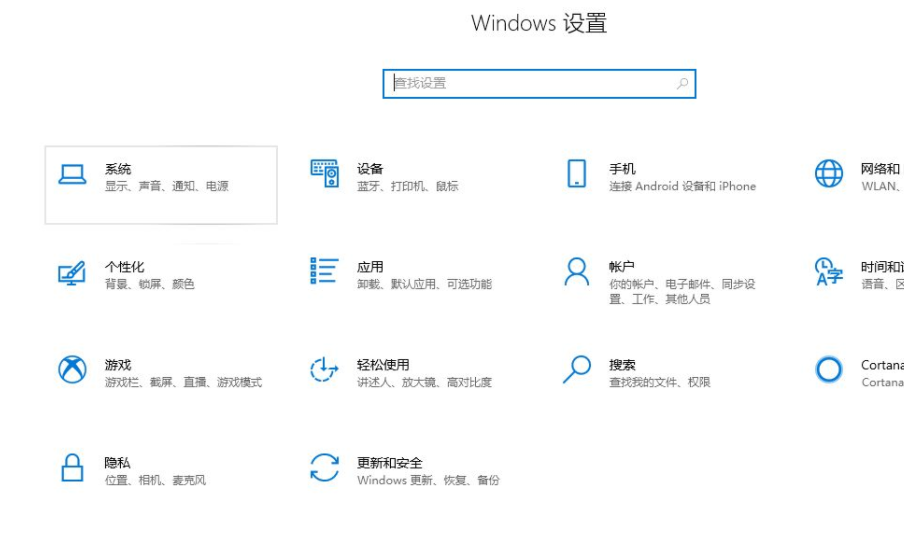
Task: Click the Cortana circle icon
Action: [828, 369]
